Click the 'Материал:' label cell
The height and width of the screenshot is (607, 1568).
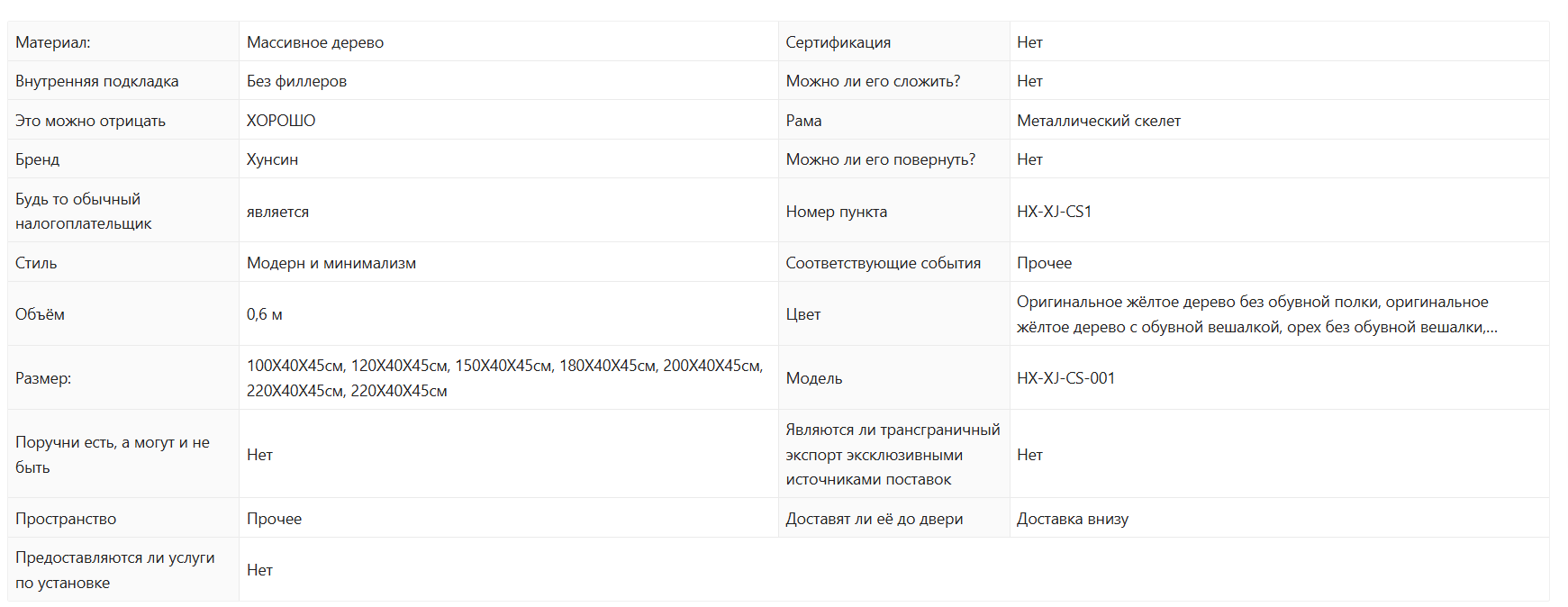53,42
